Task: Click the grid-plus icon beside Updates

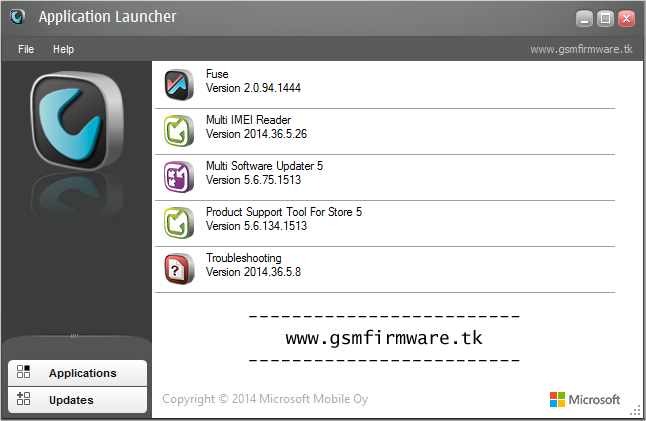Action: click(x=23, y=399)
